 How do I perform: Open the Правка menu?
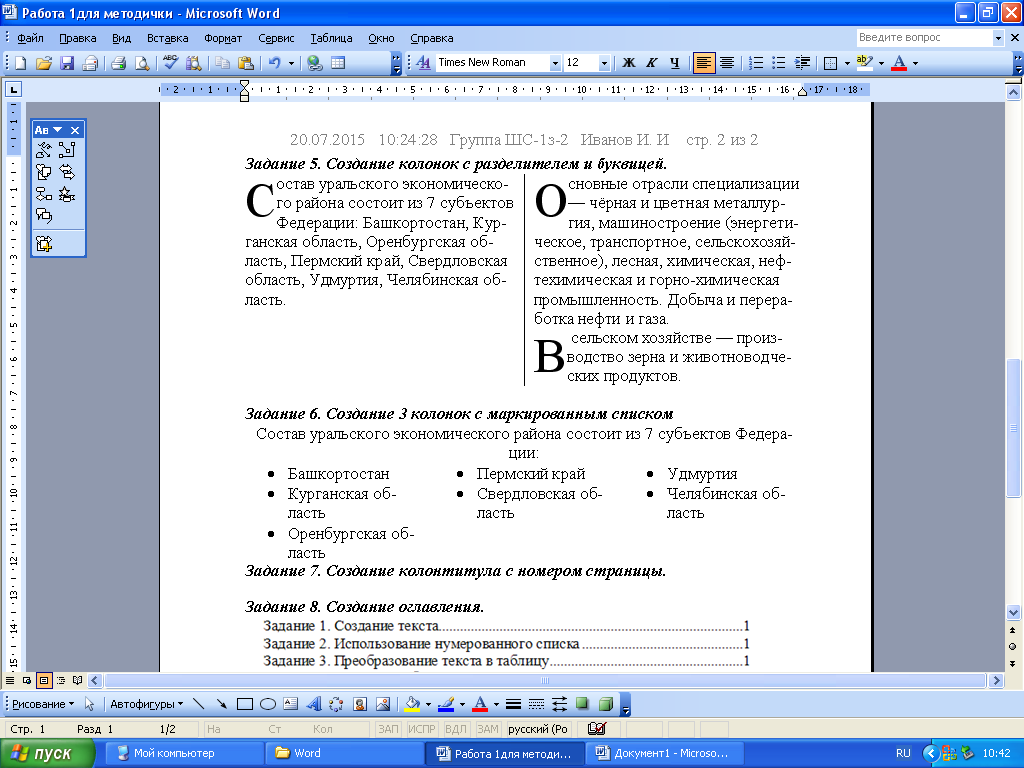point(78,38)
